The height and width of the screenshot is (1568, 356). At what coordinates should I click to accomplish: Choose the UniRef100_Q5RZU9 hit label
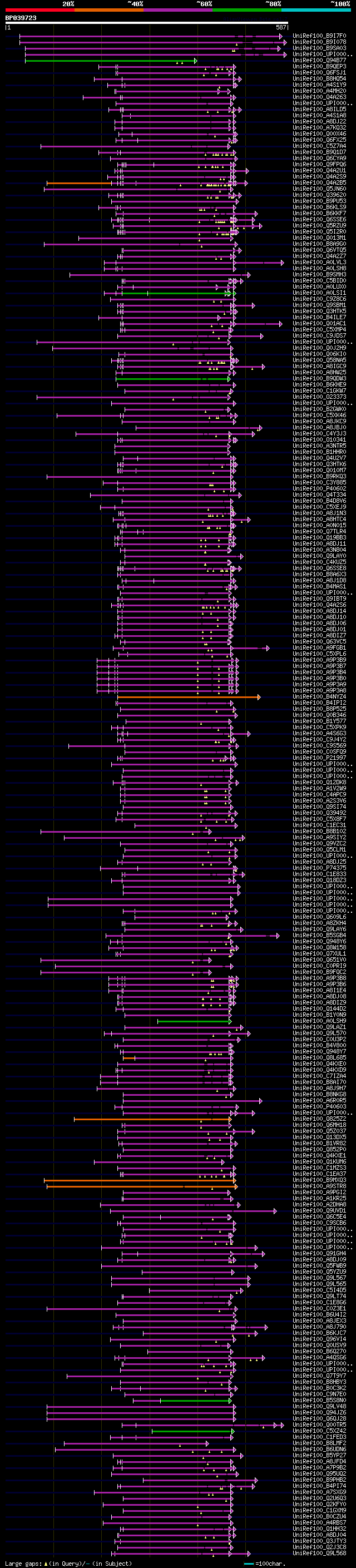(319, 225)
